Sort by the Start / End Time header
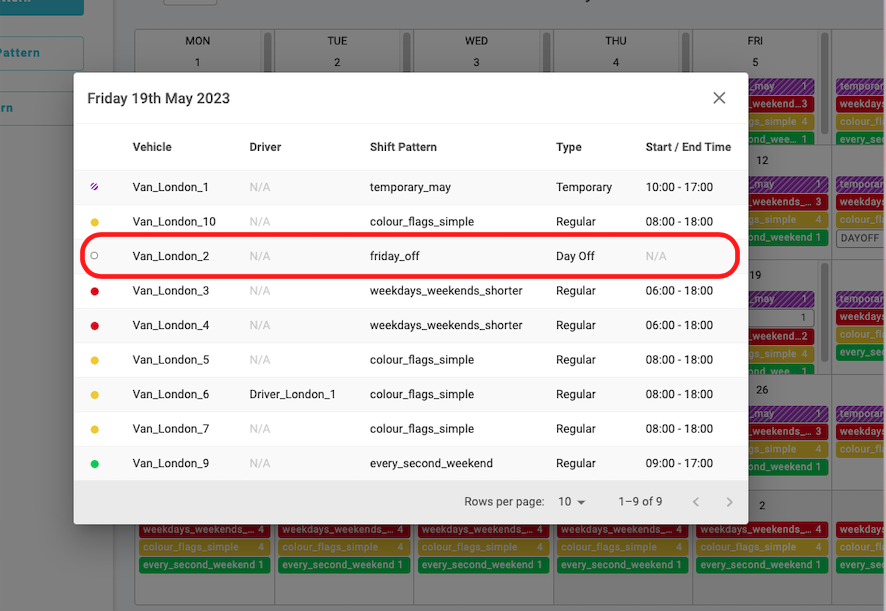The image size is (886, 611). tap(688, 147)
